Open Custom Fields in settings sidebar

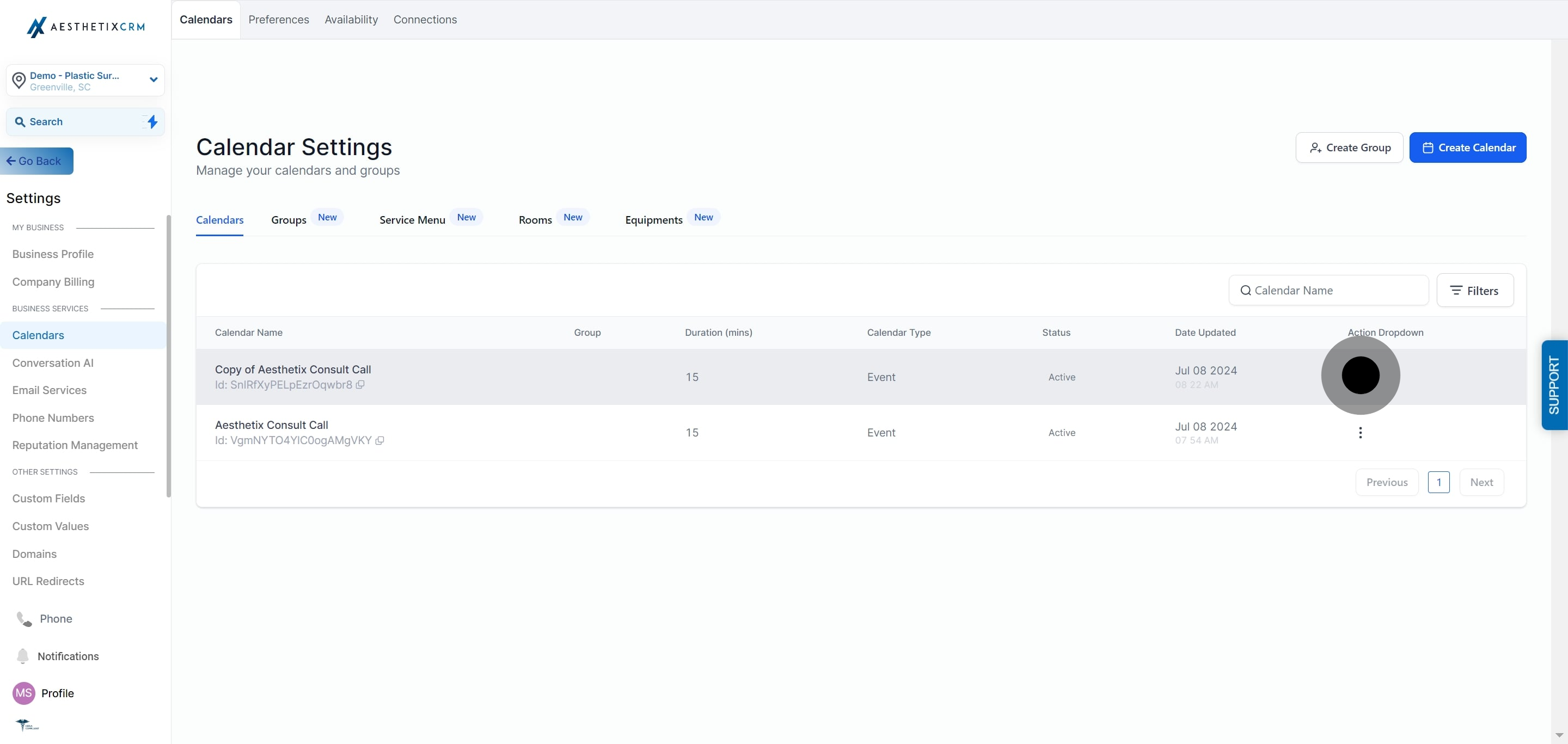(x=48, y=498)
